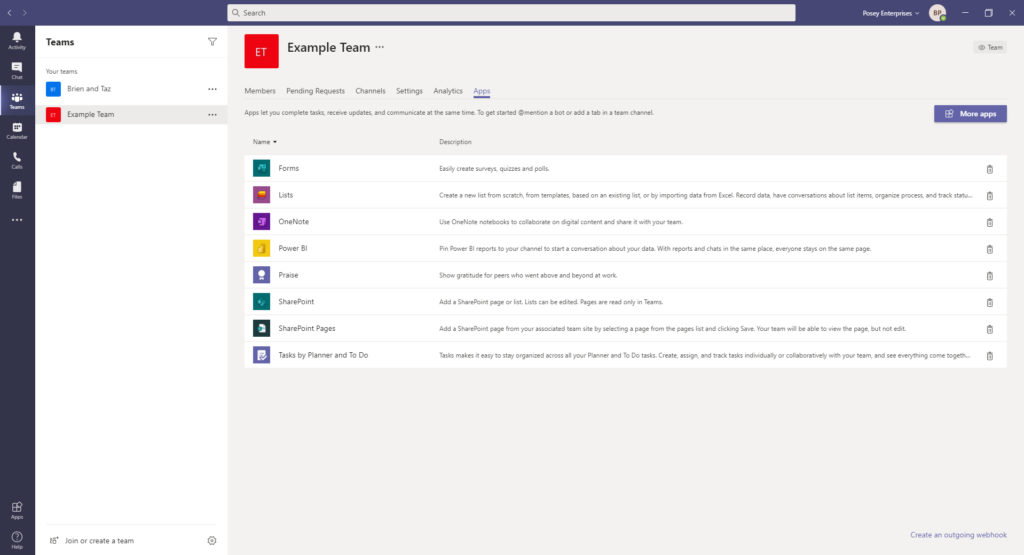
Task: Delete the SharePoint app
Action: 989,303
